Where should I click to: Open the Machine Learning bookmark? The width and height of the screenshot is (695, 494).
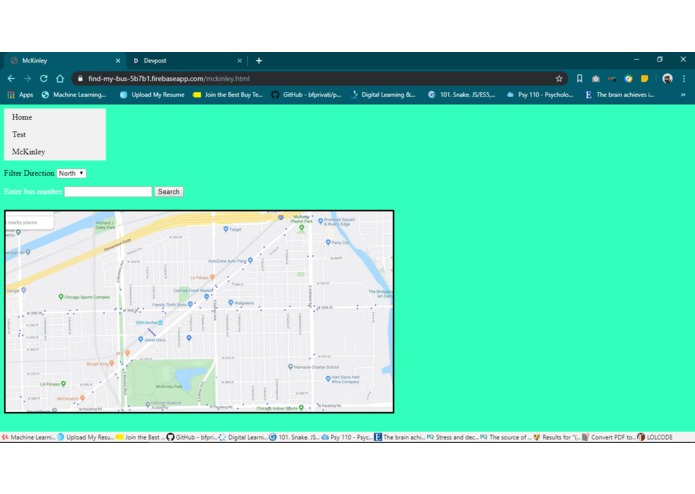coord(74,95)
